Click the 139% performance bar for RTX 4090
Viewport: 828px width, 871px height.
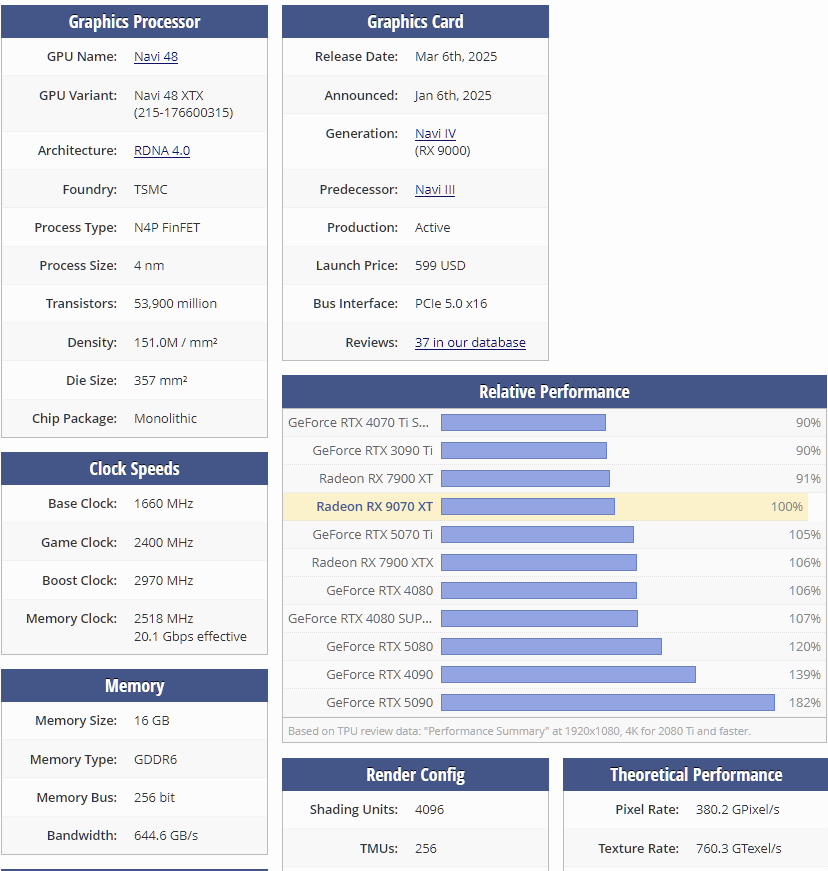(568, 674)
